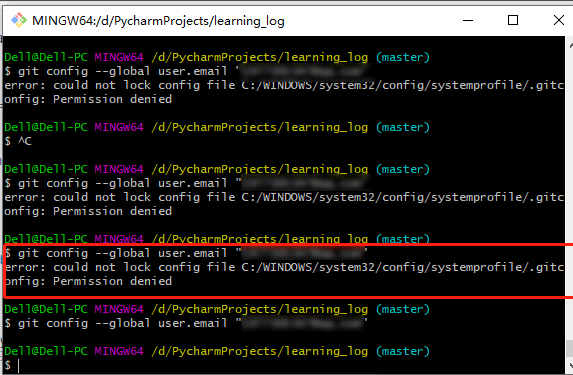Click the scrollbar track above the thumb
Image resolution: width=573 pixels, height=375 pixels.
click(570, 194)
